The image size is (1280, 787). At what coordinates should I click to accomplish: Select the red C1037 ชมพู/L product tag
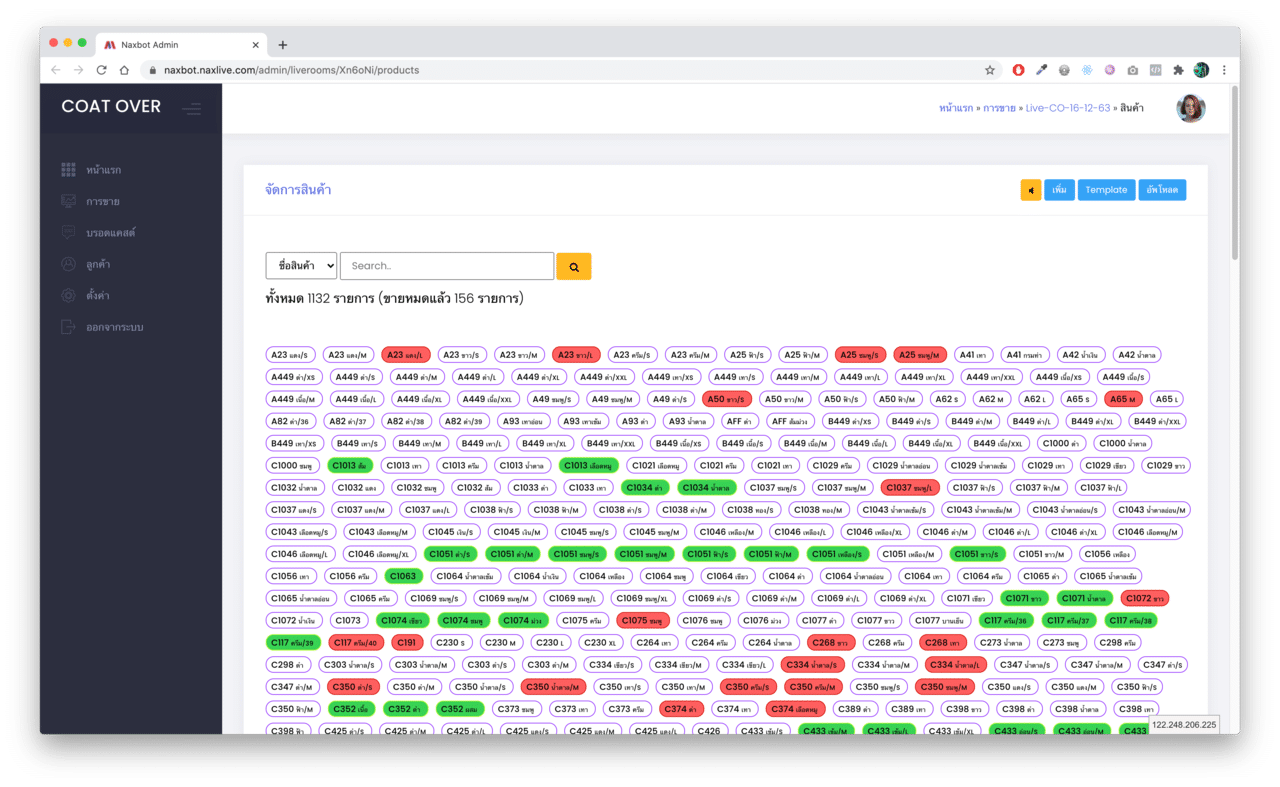click(911, 487)
